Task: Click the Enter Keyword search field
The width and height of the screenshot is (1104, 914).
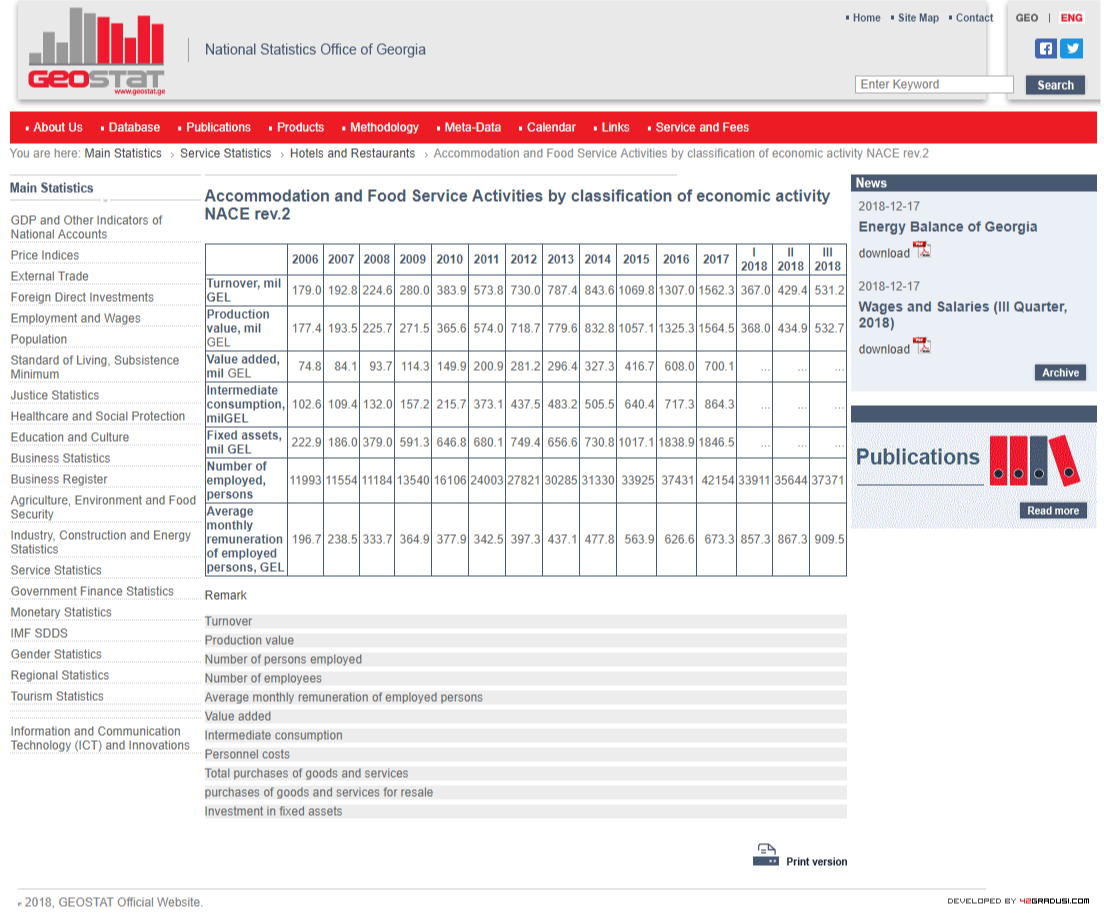Action: pos(934,85)
